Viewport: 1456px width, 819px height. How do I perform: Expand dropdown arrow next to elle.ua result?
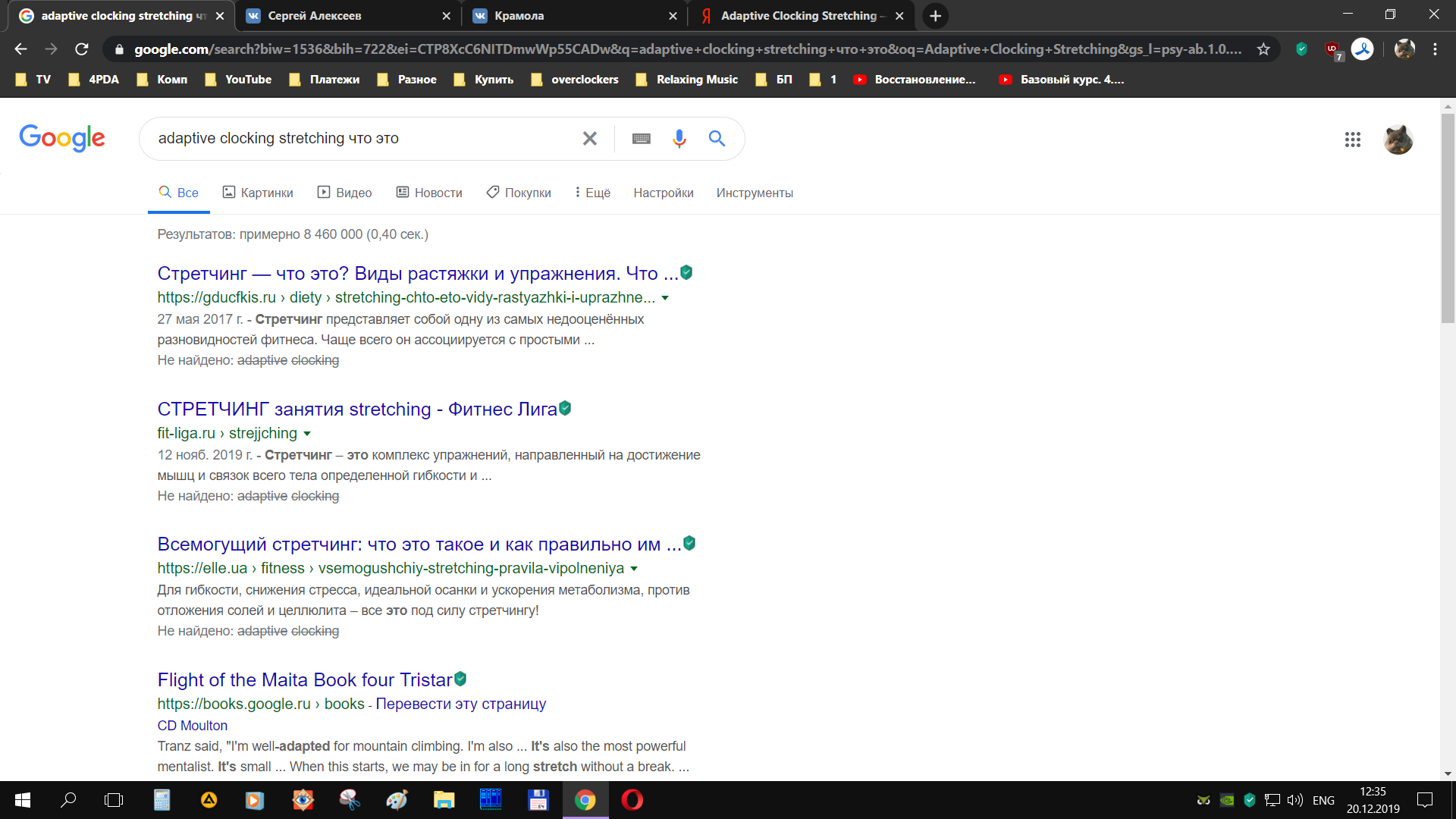pyautogui.click(x=634, y=569)
